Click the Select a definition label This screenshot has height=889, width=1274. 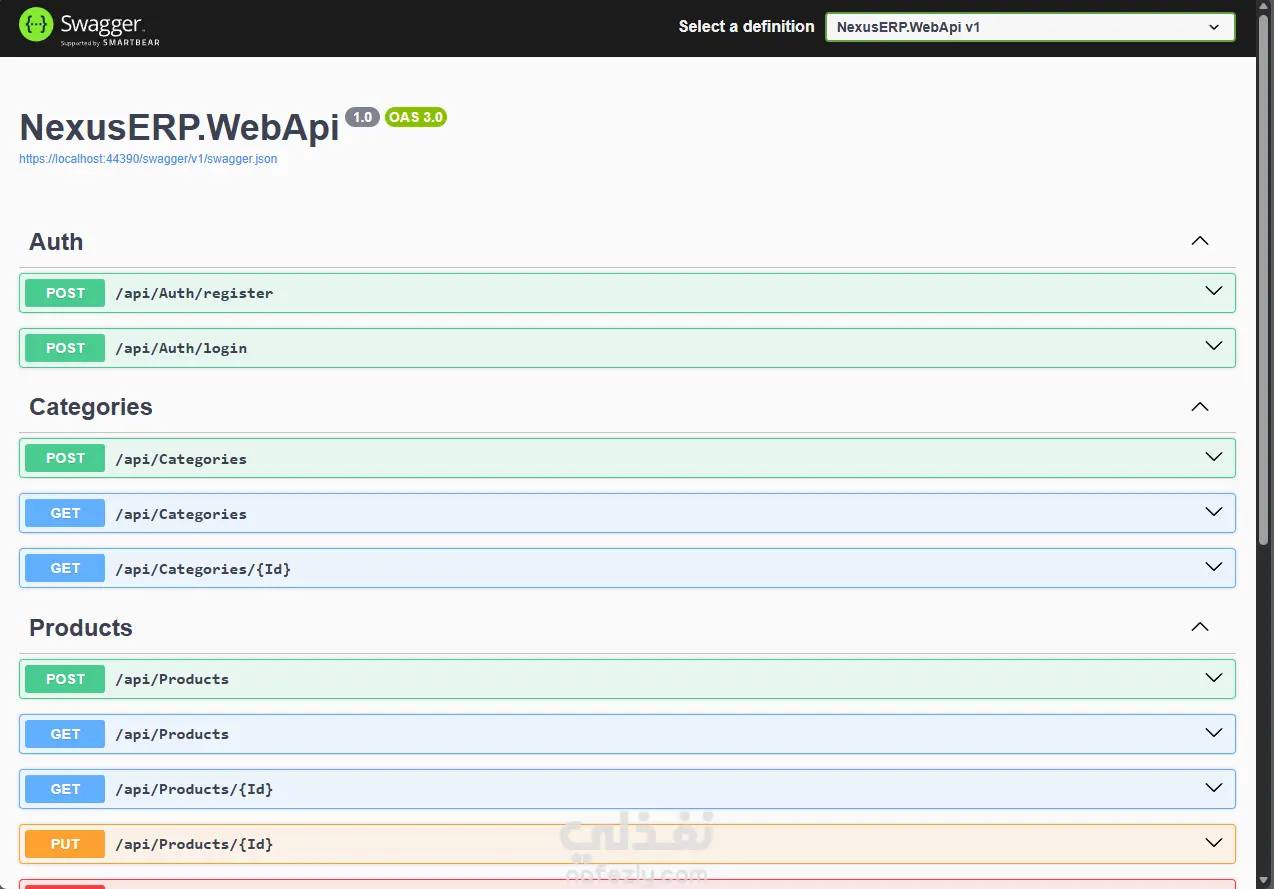click(746, 27)
